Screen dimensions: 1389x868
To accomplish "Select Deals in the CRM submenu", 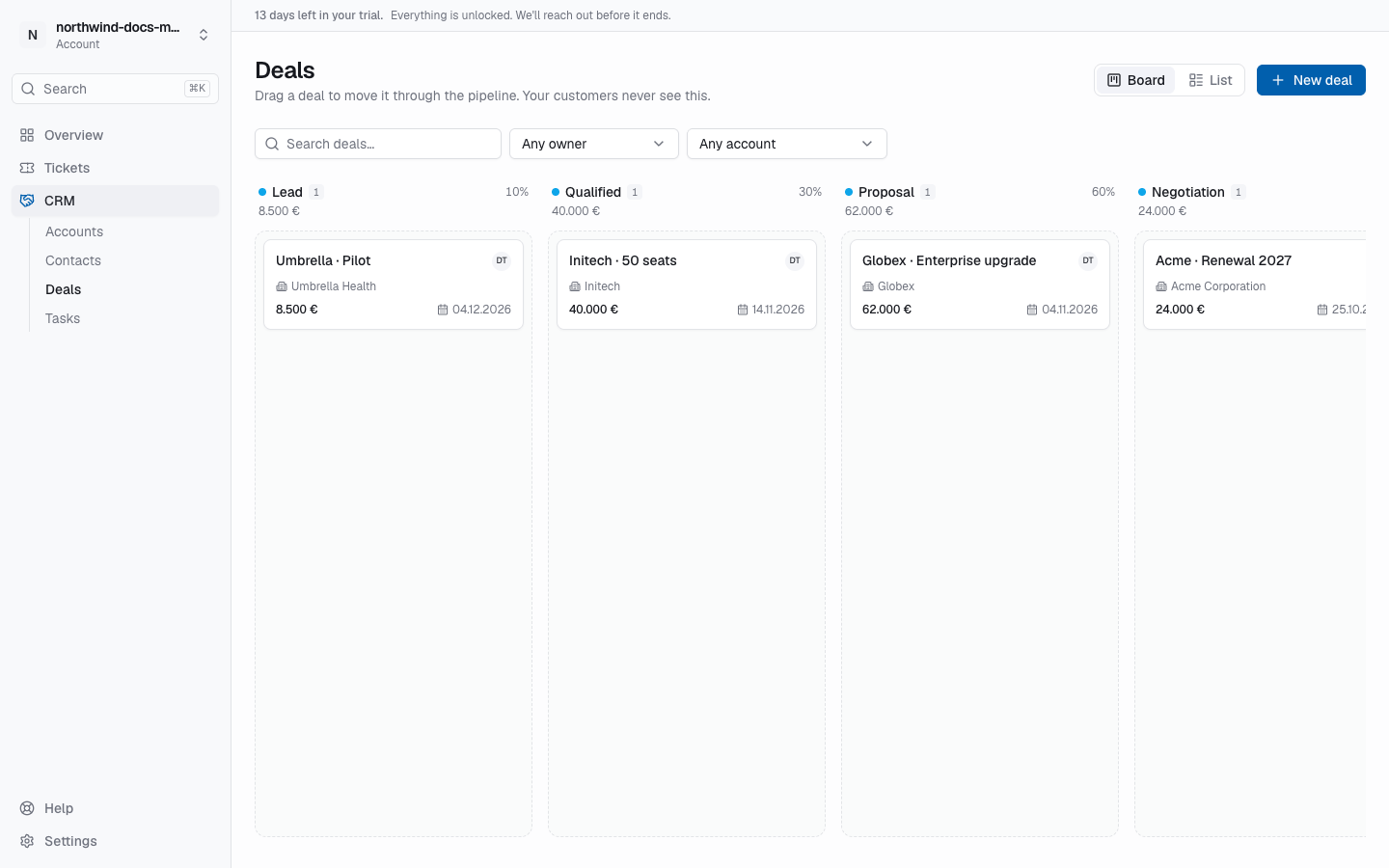I will click(x=64, y=289).
